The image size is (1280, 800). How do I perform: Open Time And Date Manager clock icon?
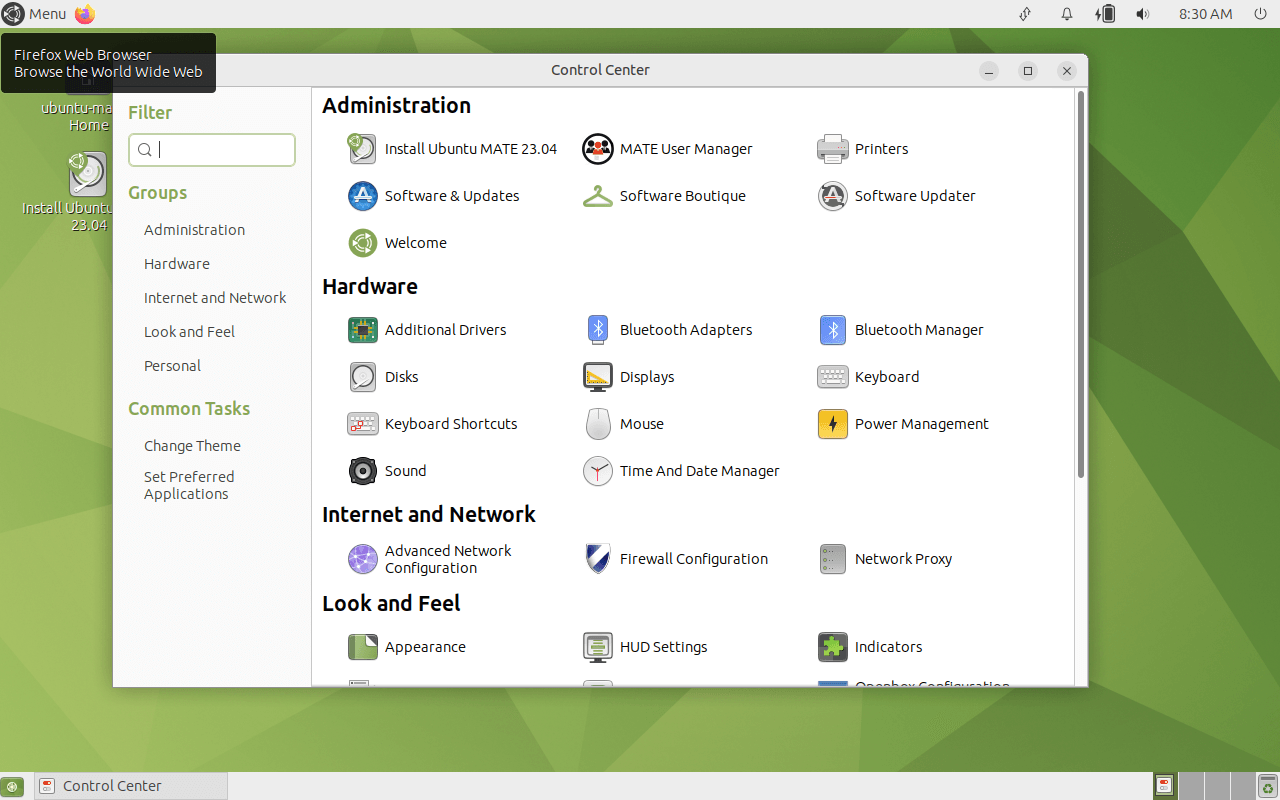[x=597, y=471]
